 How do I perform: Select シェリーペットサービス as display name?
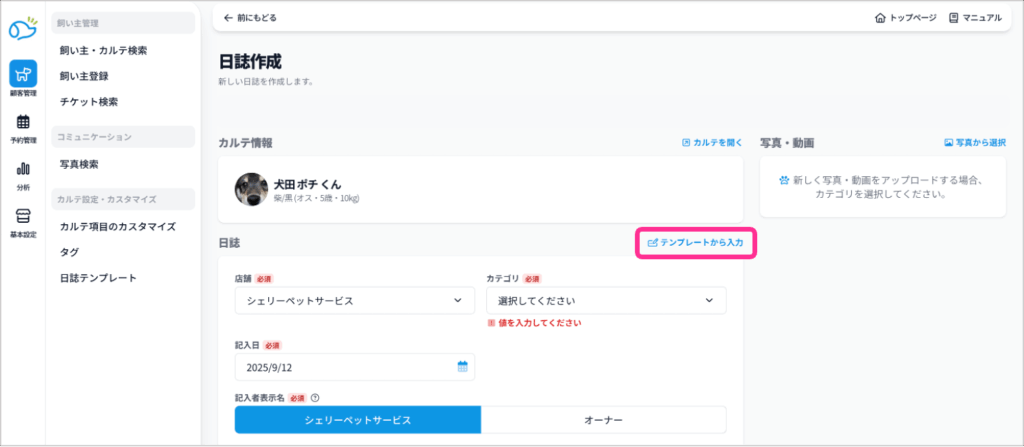[x=358, y=420]
